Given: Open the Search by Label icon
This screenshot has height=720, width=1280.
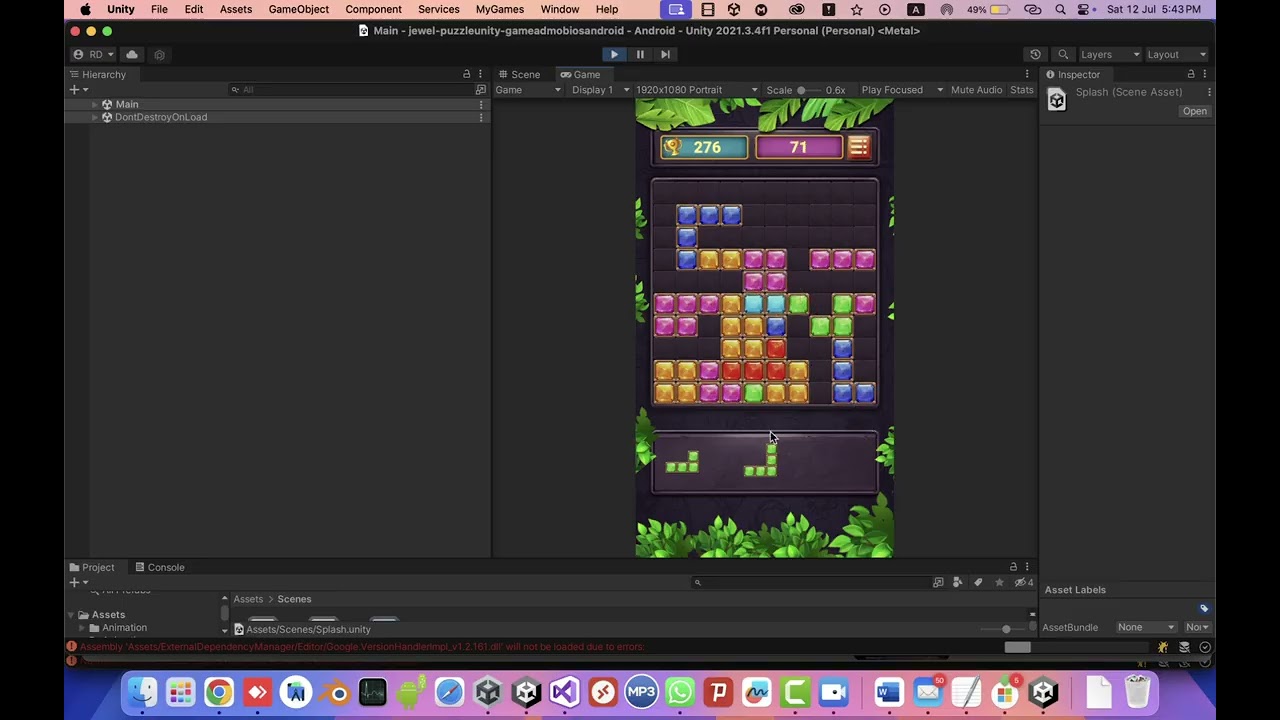Looking at the screenshot, I should tap(978, 582).
